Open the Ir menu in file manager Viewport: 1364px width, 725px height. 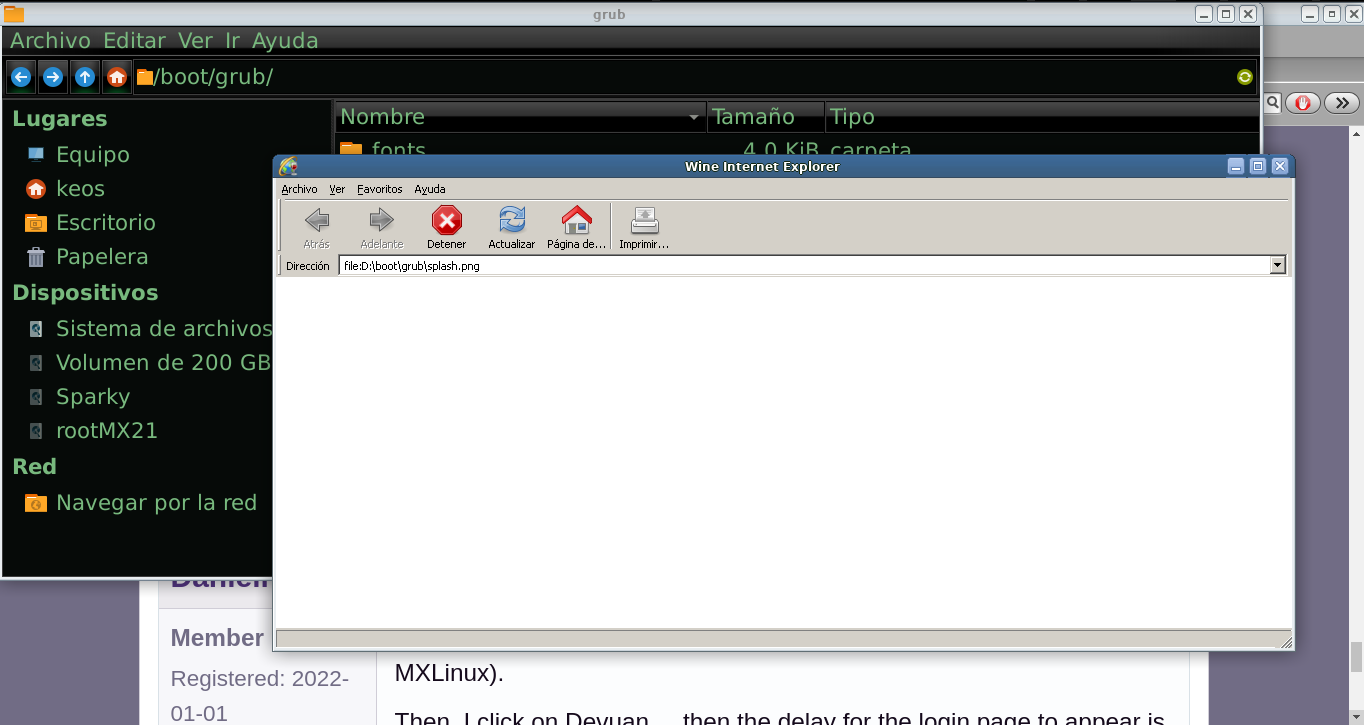click(x=232, y=41)
